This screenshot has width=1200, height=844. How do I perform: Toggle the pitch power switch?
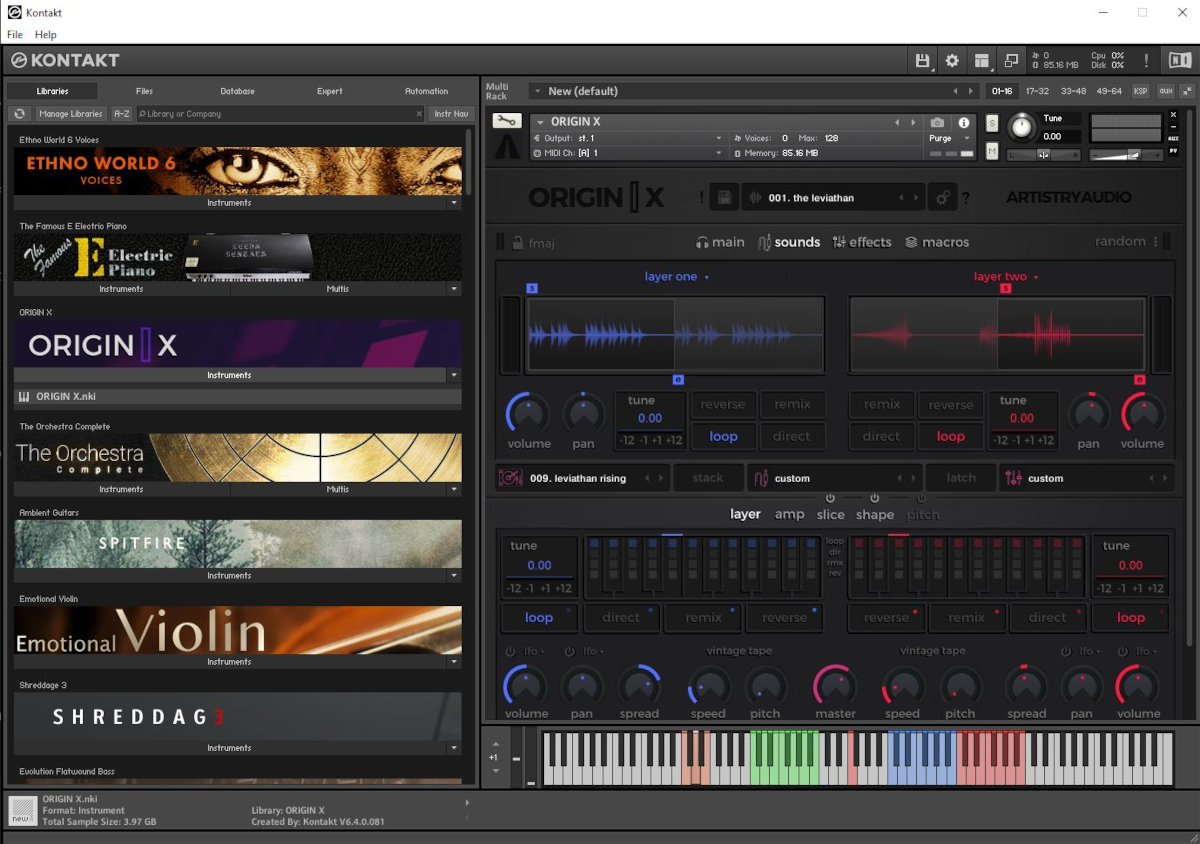922,498
